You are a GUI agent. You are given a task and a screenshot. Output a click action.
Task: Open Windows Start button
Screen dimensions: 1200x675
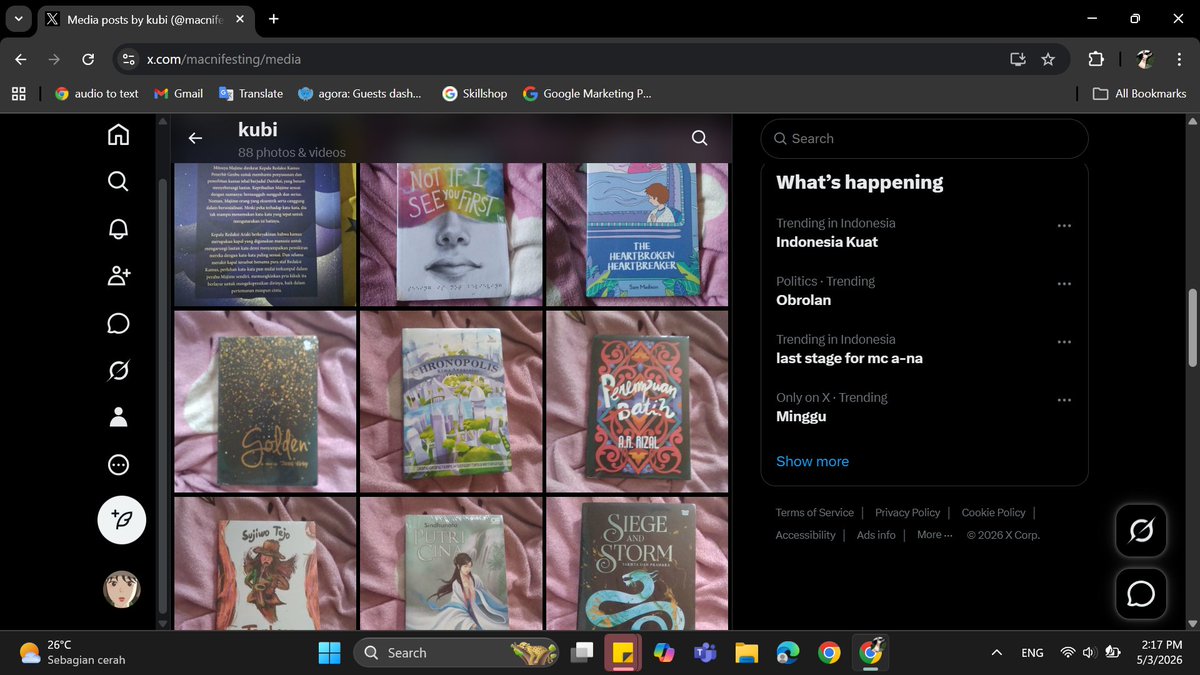pos(329,652)
